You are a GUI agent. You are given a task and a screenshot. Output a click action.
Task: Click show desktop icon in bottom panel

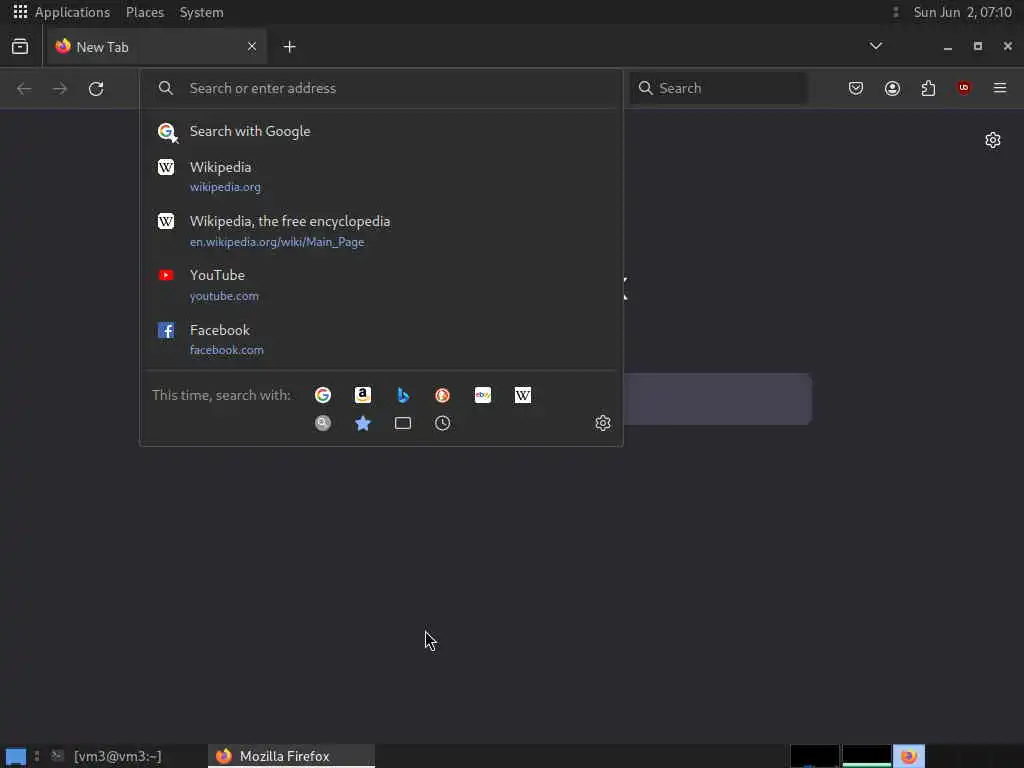tap(16, 757)
